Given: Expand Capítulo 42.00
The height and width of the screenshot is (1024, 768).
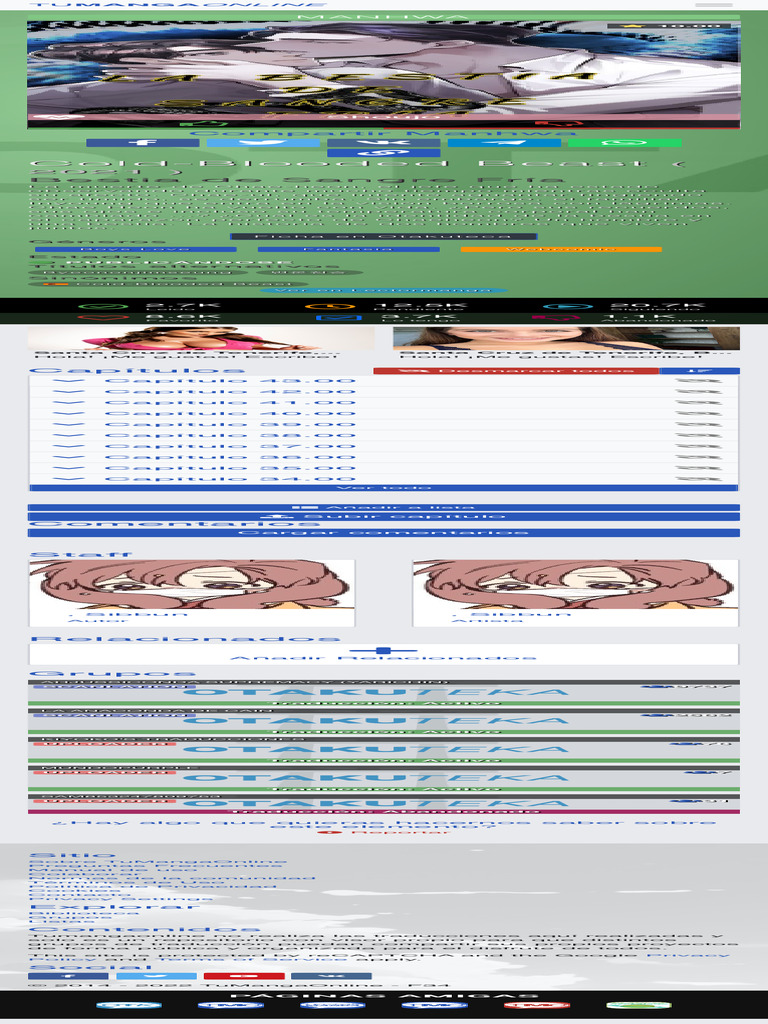Looking at the screenshot, I should coord(230,392).
